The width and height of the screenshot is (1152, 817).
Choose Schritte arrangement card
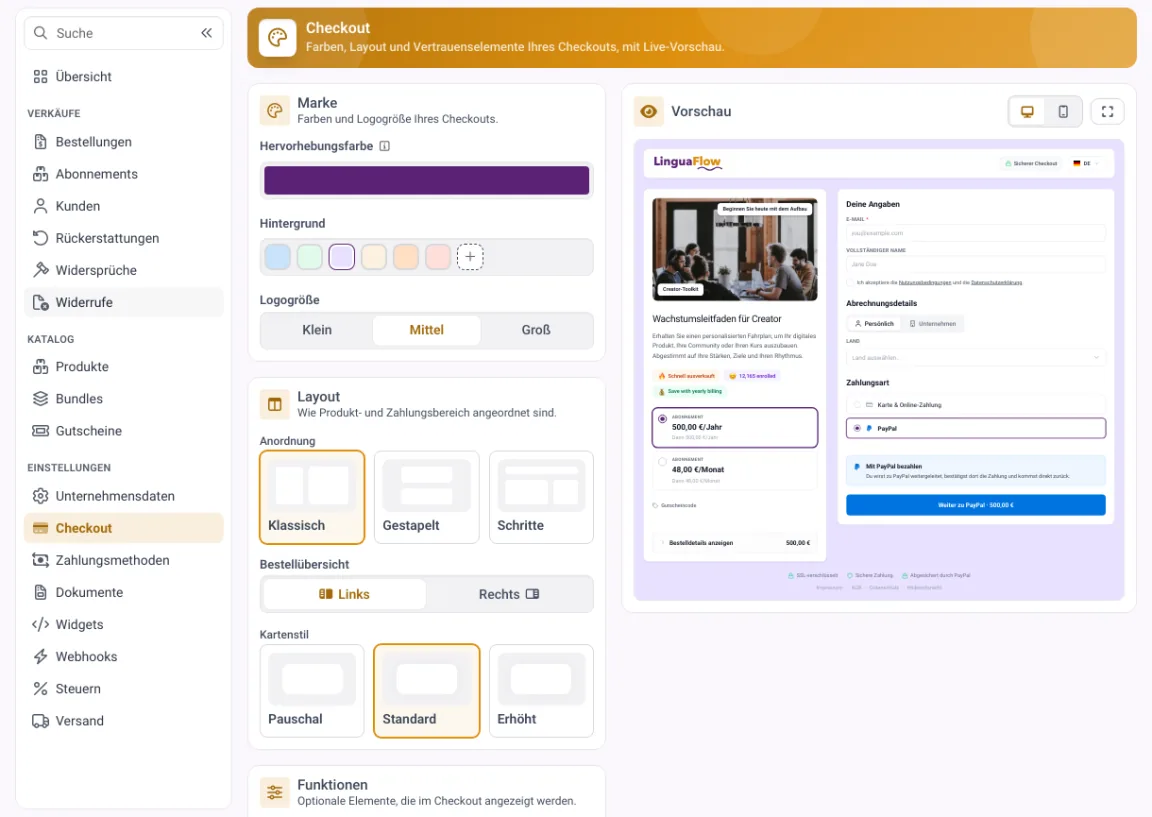tap(541, 497)
